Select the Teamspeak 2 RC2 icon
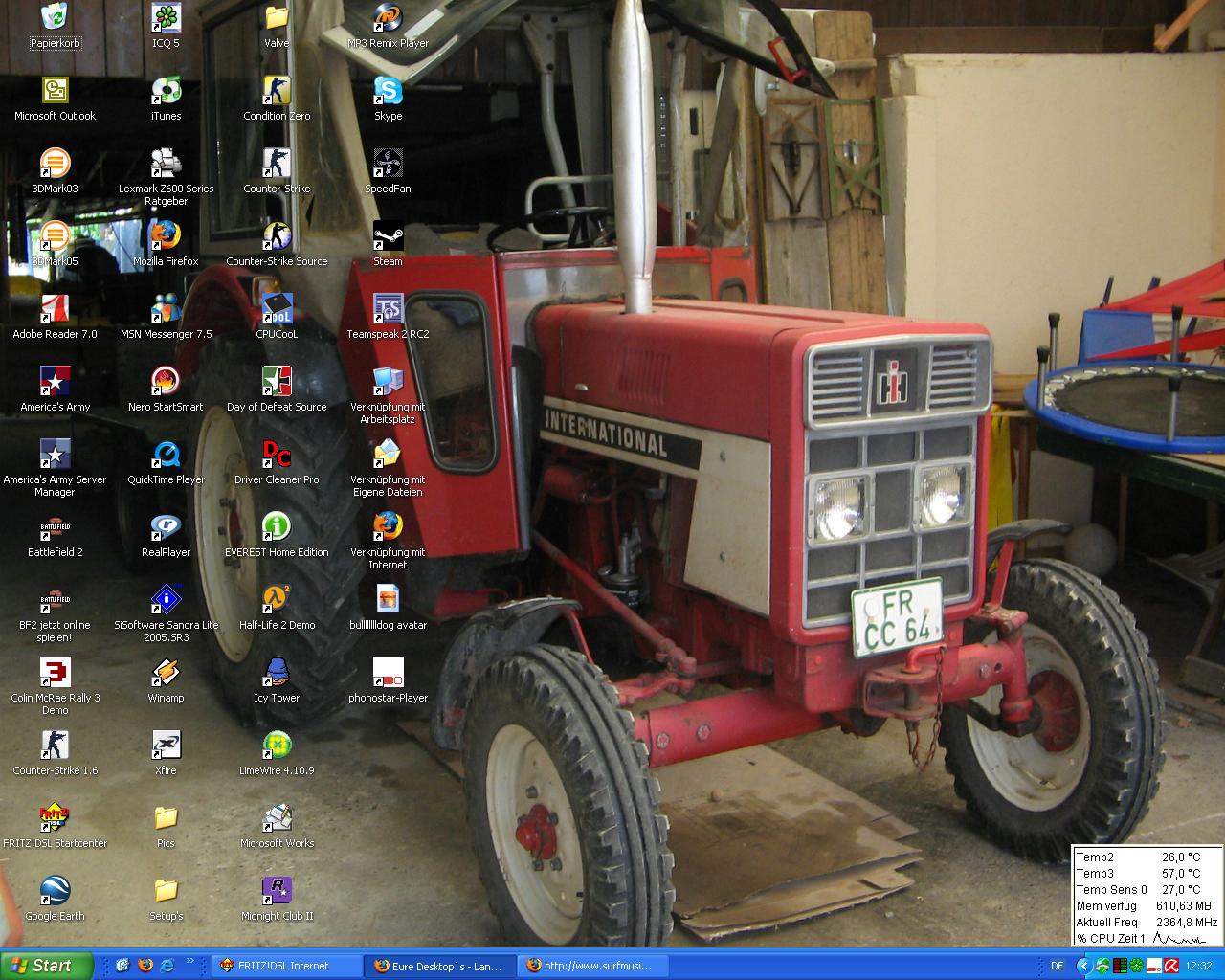 pyautogui.click(x=388, y=309)
